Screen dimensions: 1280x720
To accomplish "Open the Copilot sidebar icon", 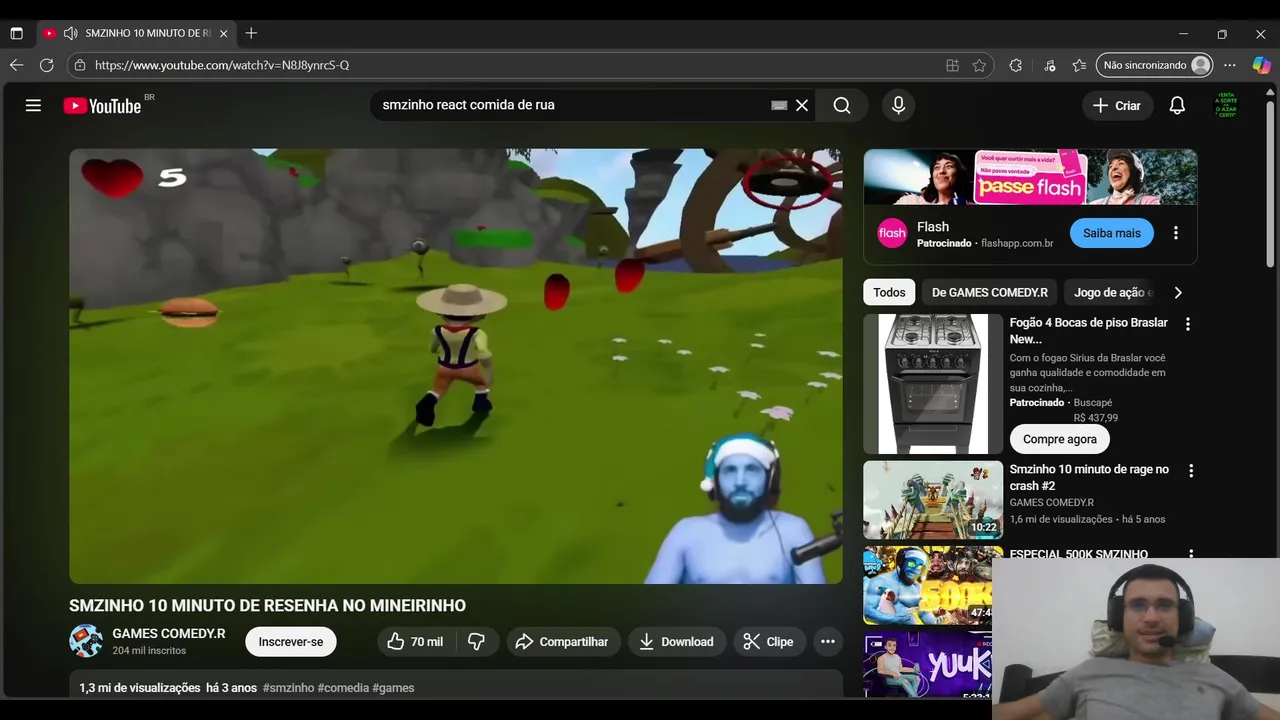I will 1262,65.
